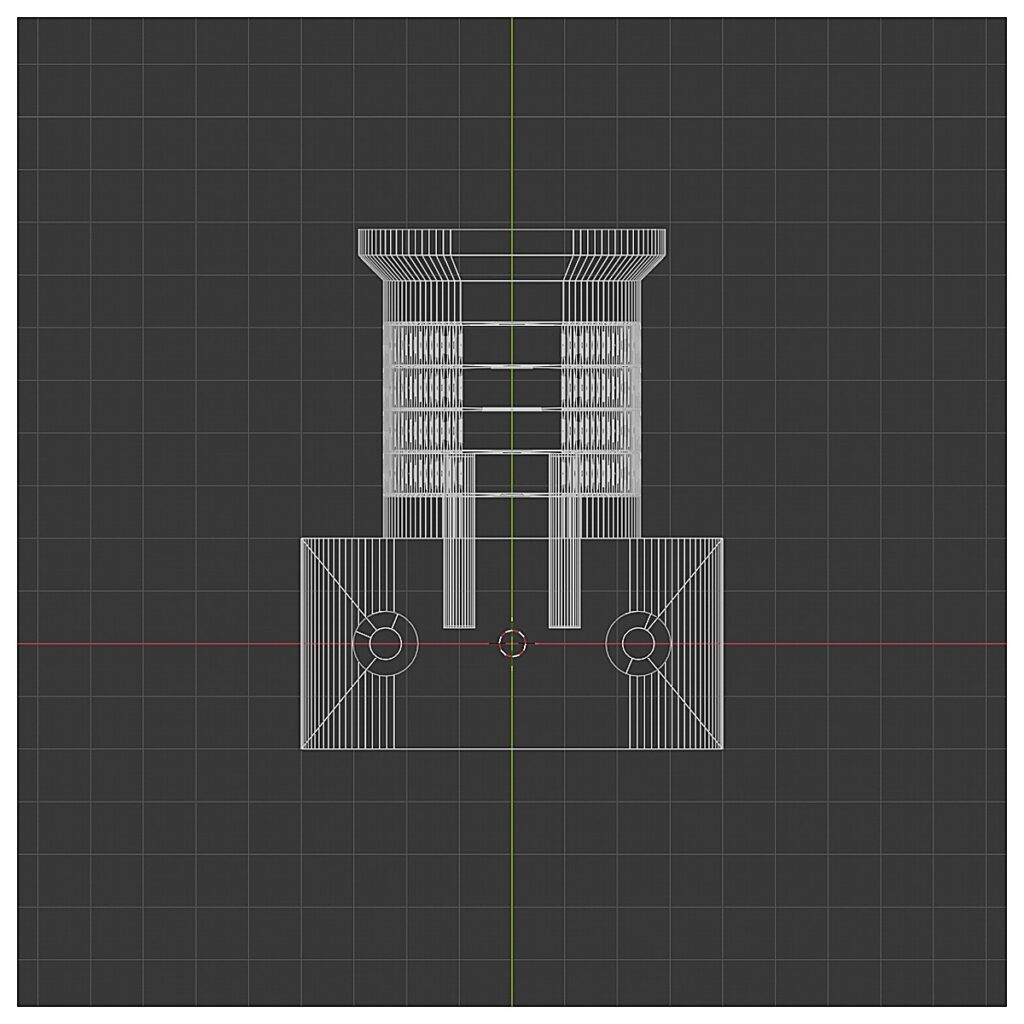The image size is (1024, 1024).
Task: Select the right circular bolt hole
Action: point(639,643)
